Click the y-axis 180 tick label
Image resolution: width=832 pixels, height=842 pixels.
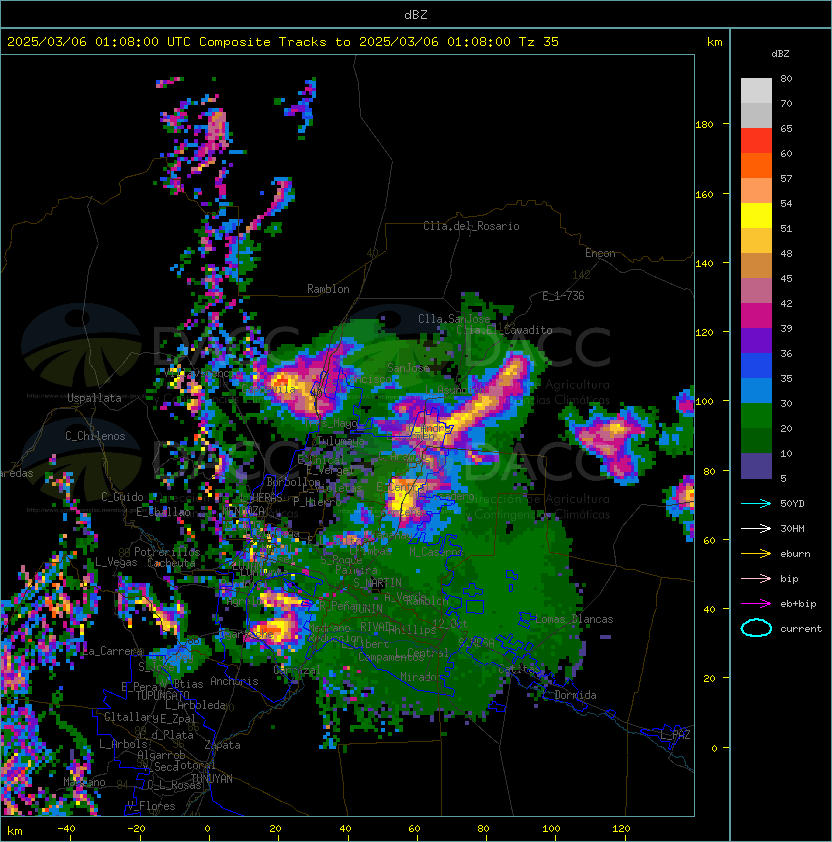704,125
